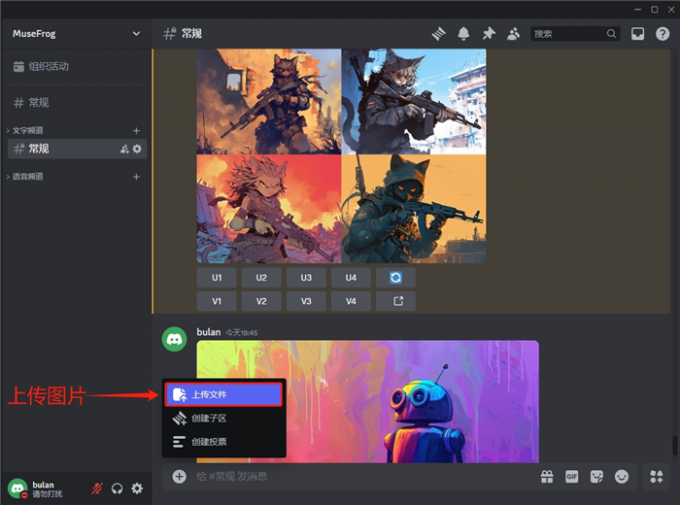Click the notification bell icon
This screenshot has height=505, width=680.
[464, 33]
